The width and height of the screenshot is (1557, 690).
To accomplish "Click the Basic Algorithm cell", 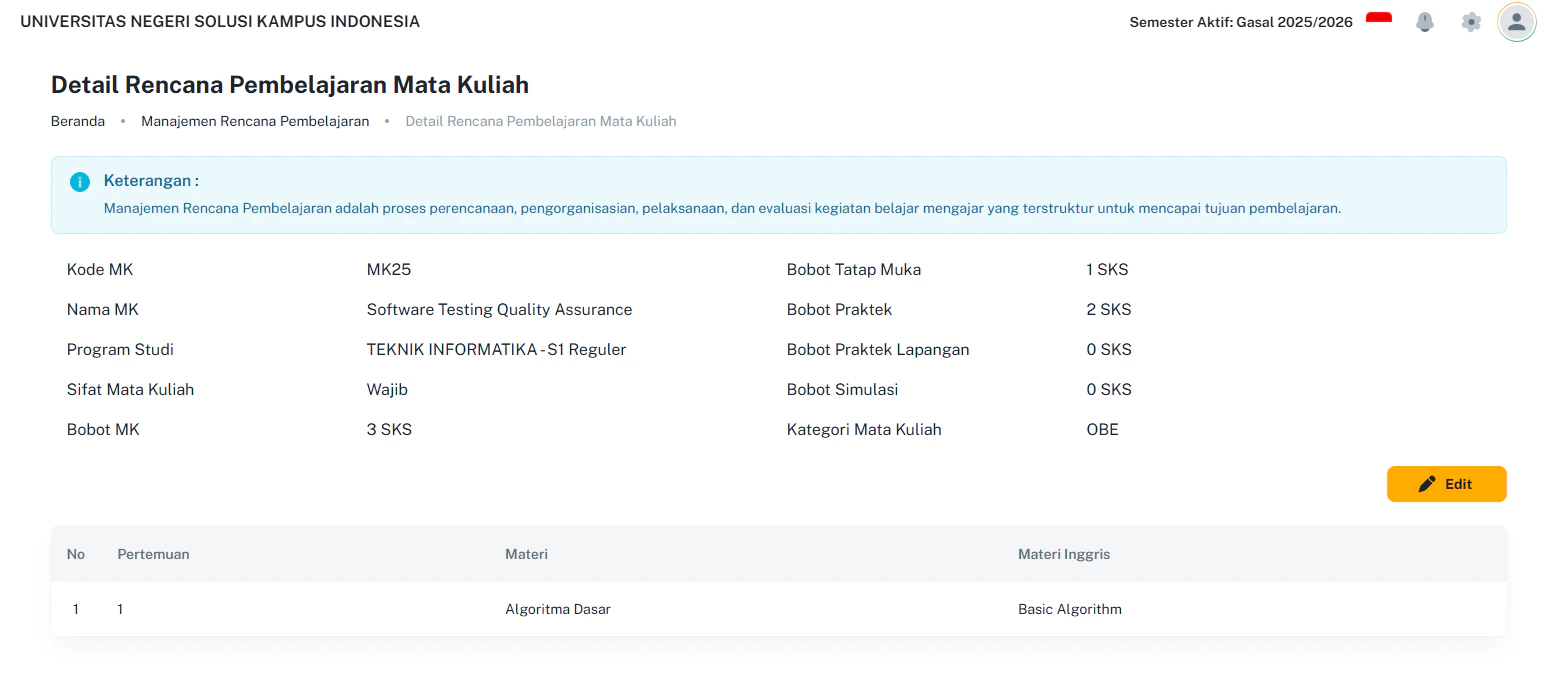I will click(x=1070, y=608).
